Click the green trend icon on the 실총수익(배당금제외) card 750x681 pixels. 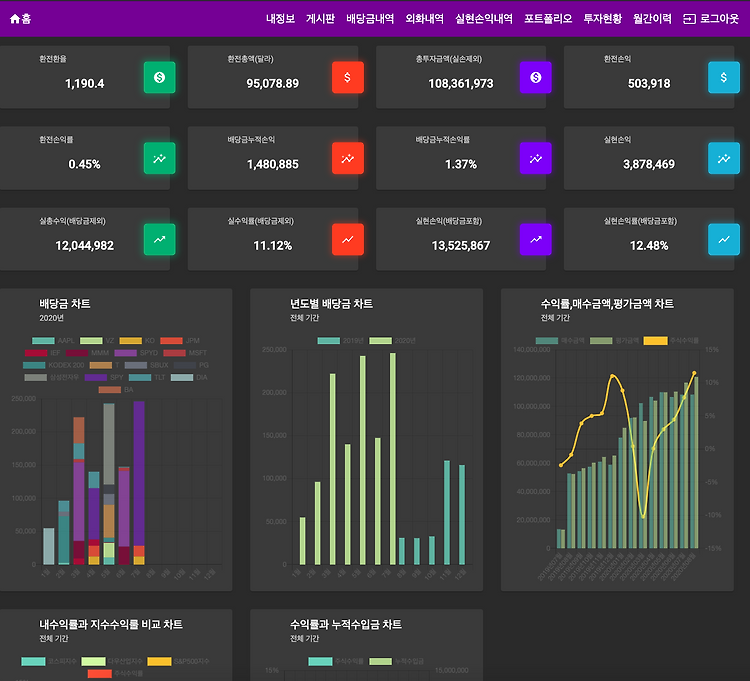(159, 240)
